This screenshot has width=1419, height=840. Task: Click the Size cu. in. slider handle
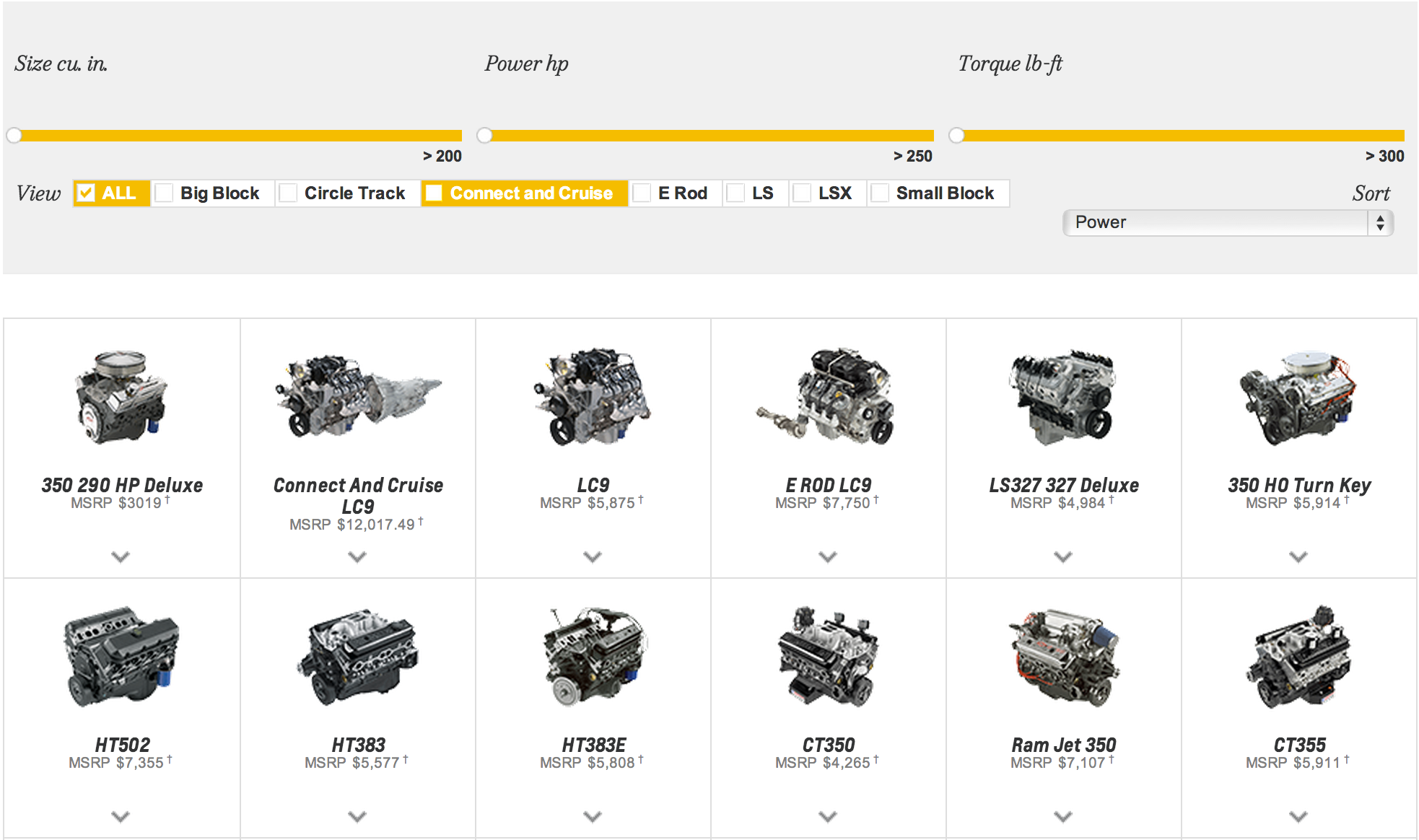point(14,136)
